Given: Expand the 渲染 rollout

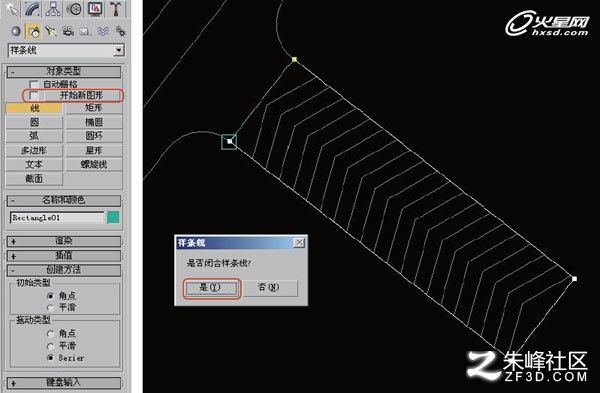Looking at the screenshot, I should (64, 241).
